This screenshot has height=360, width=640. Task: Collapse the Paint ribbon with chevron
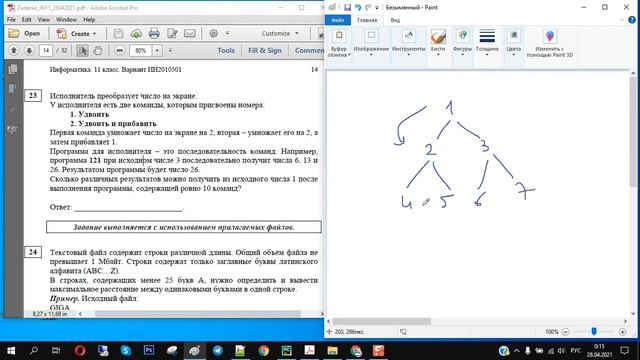click(x=622, y=20)
